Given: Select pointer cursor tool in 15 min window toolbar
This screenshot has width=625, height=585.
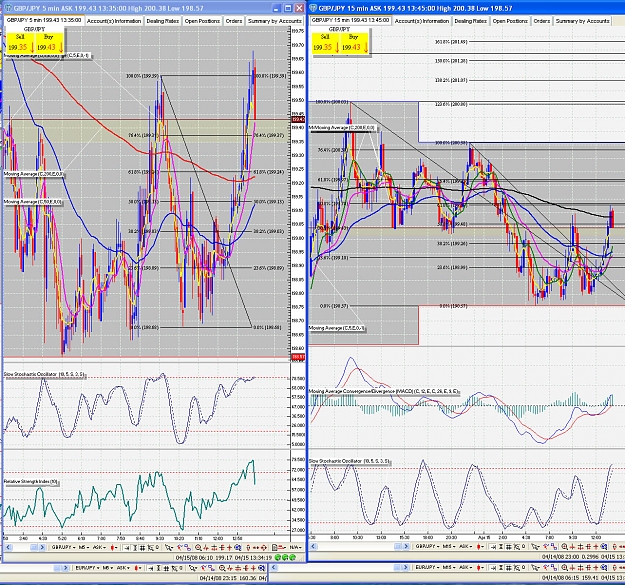Looking at the screenshot, I should 535,546.
